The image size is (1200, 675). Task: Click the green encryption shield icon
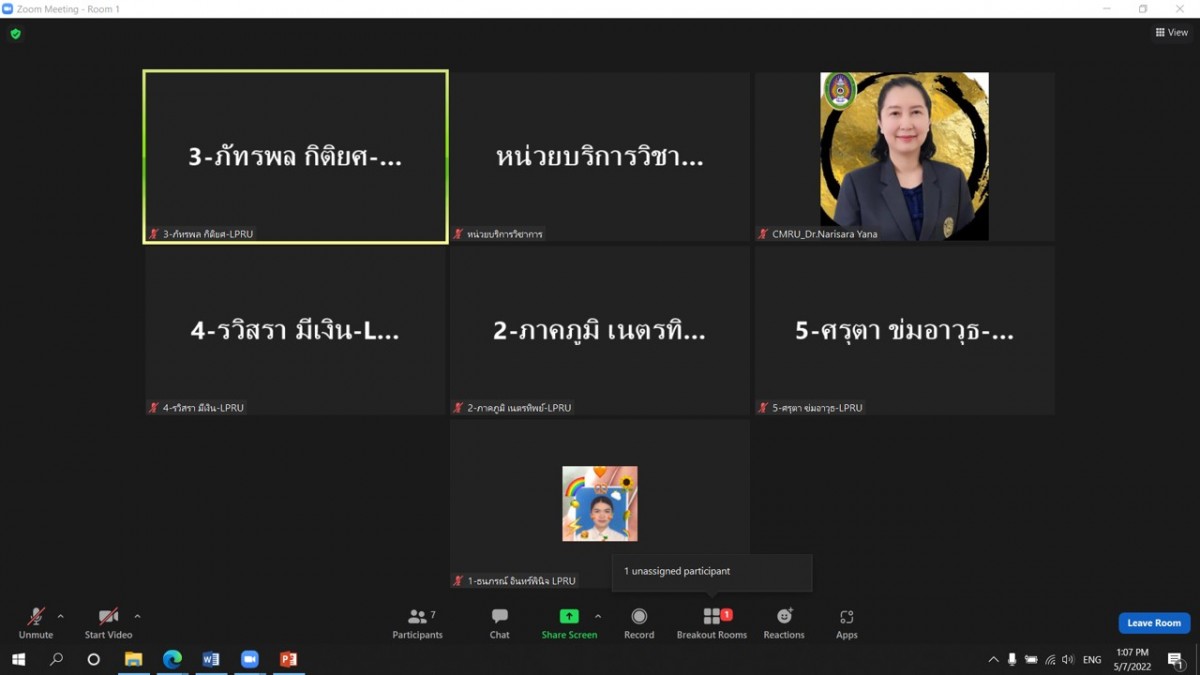[15, 34]
